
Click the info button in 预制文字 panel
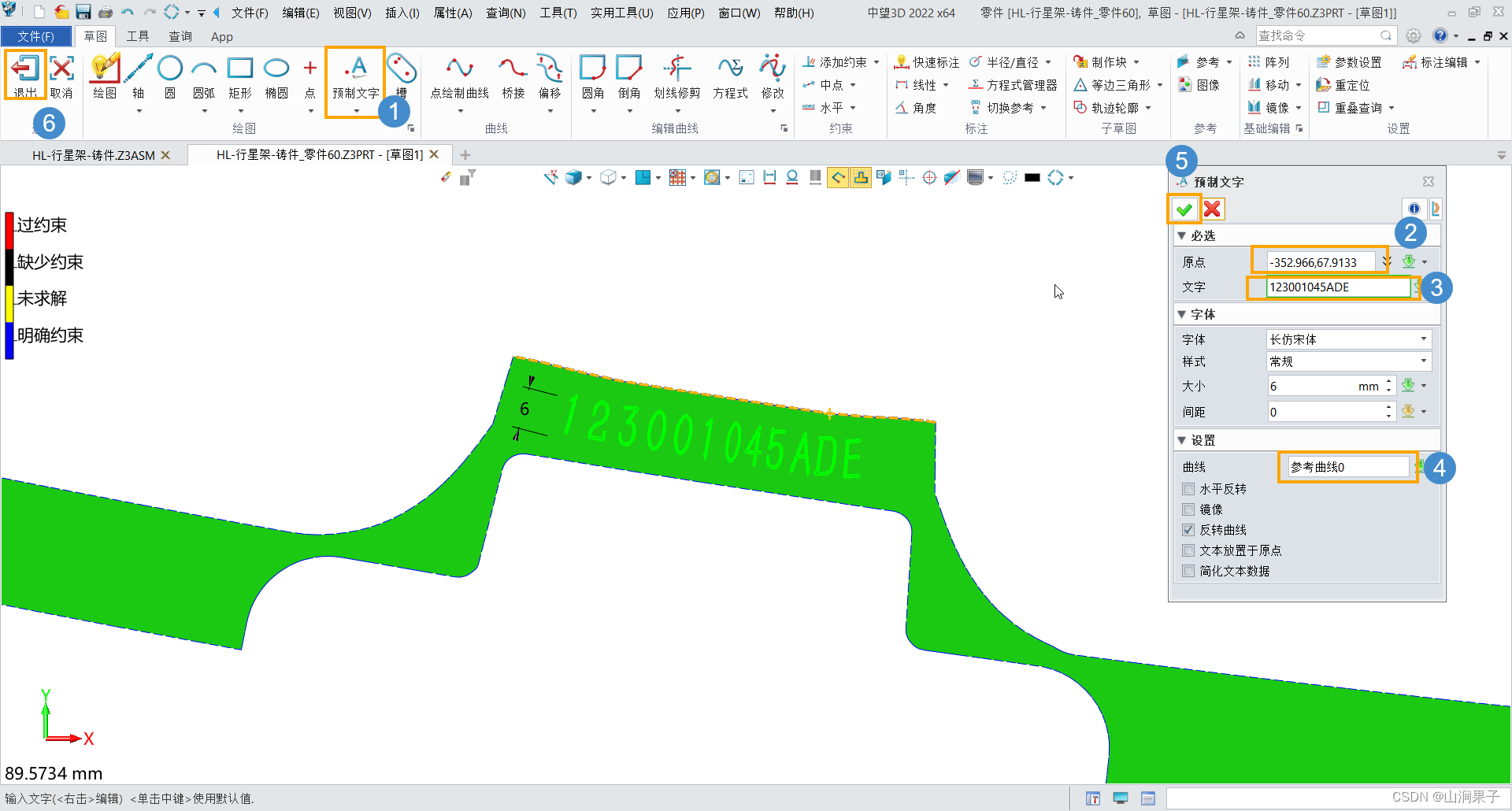pos(1414,209)
